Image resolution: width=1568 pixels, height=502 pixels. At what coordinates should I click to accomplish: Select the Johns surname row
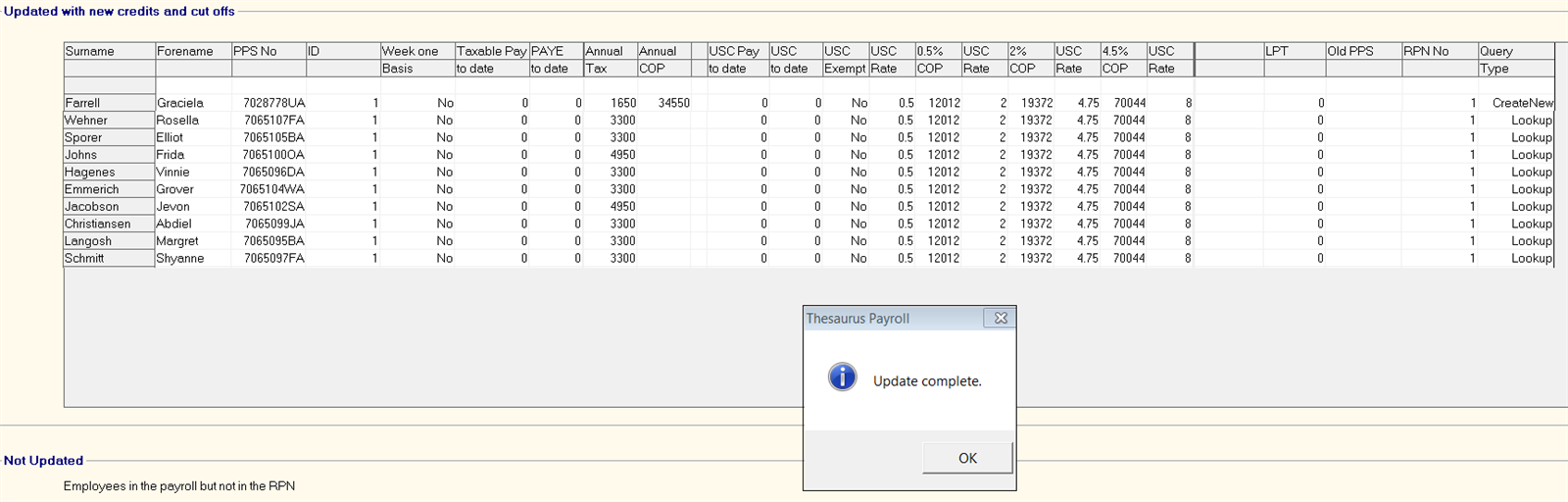[x=110, y=155]
